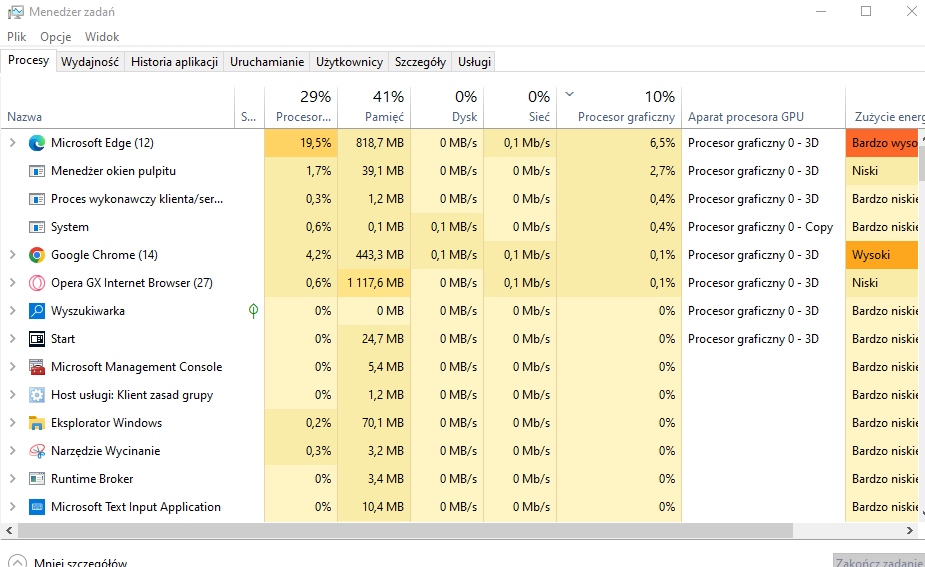Click the horizontal scrollbar right arrow

pos(910,530)
